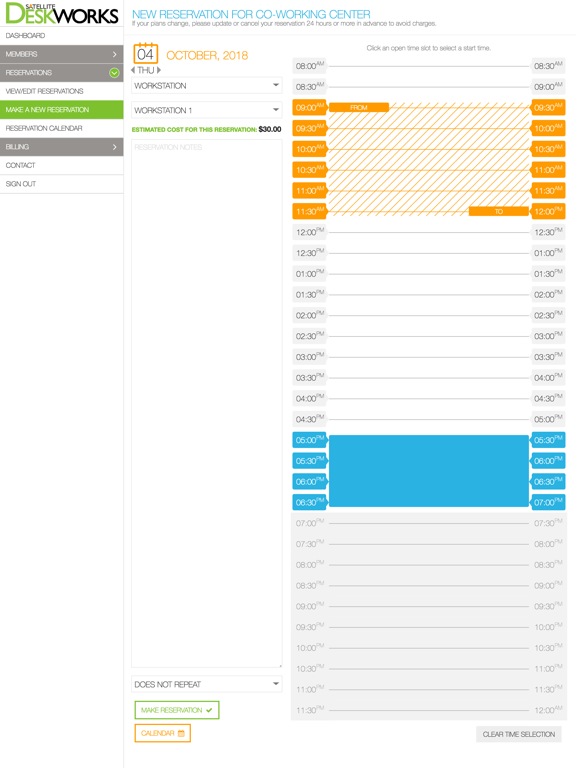Click the blue 05:00 PM booked label
576x768 pixels.
310,440
